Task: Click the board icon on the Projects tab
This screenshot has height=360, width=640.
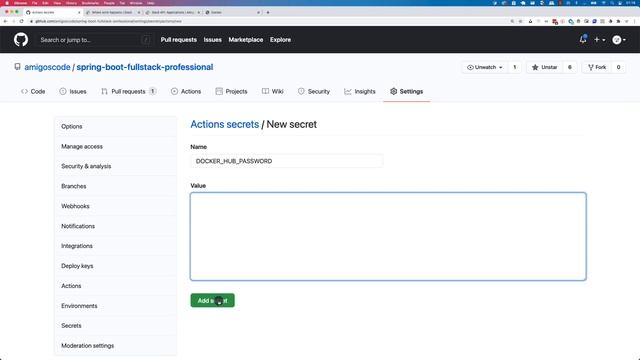Action: (x=219, y=91)
